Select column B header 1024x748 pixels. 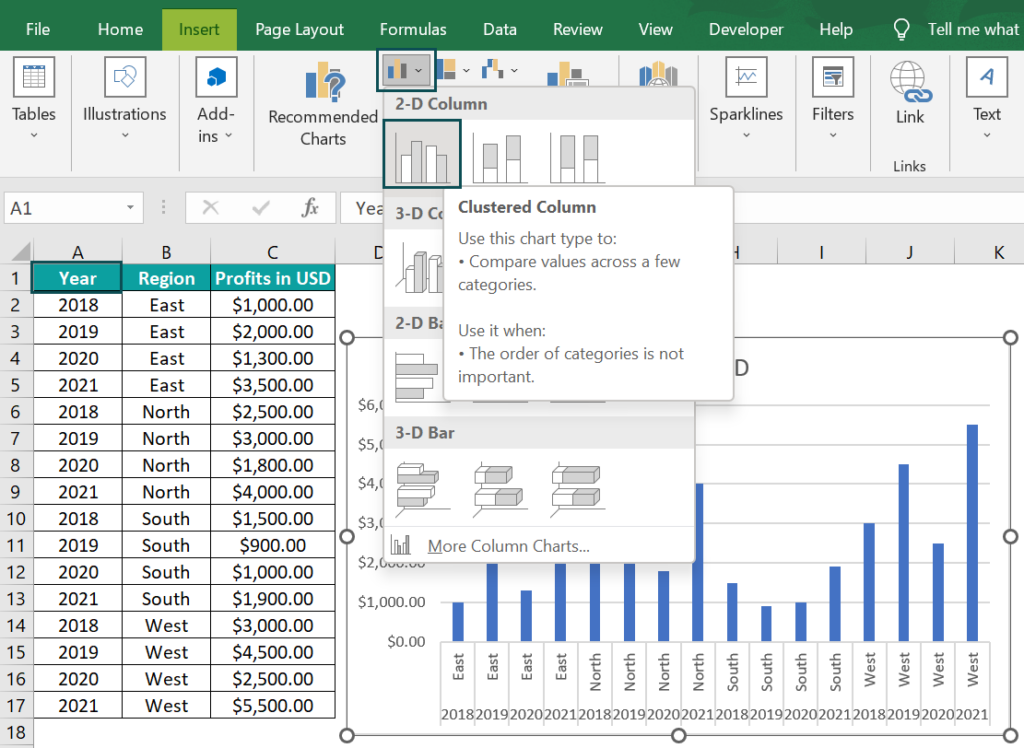point(166,252)
